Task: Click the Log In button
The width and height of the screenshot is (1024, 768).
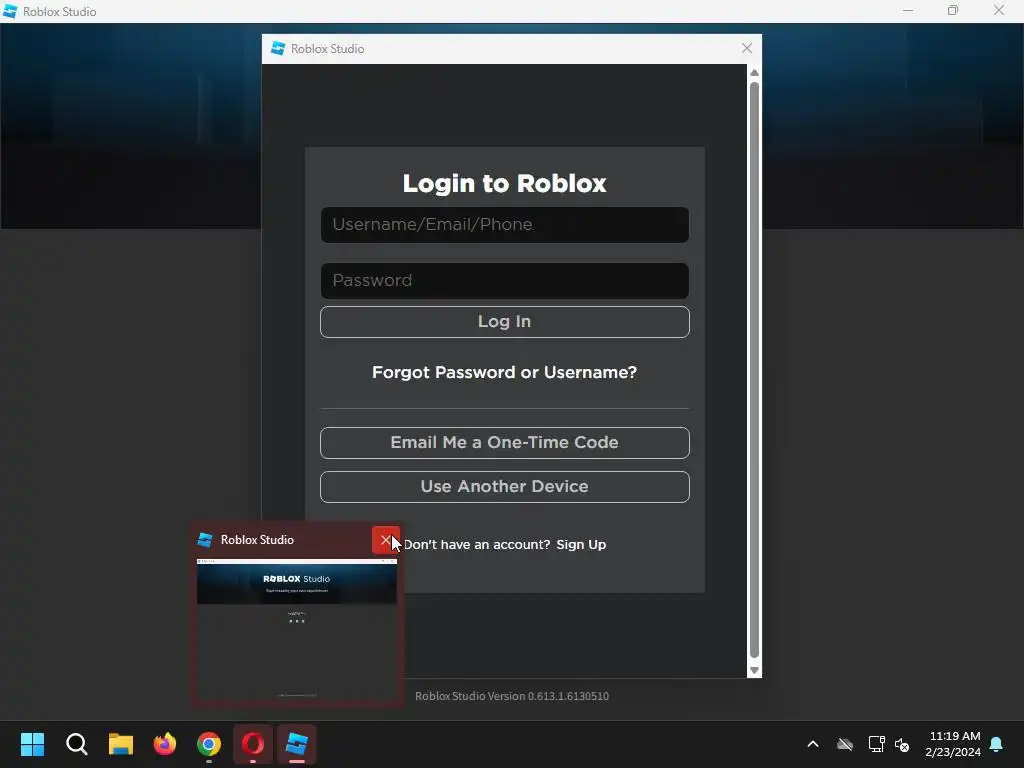Action: point(504,322)
